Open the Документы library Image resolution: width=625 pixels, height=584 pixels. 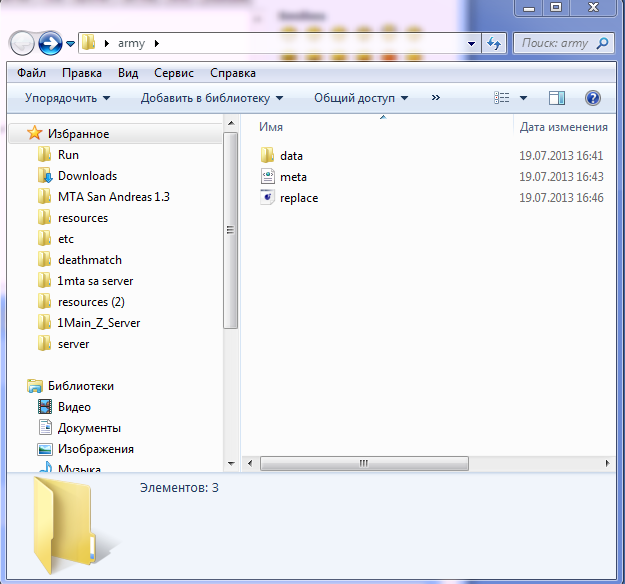pos(89,428)
